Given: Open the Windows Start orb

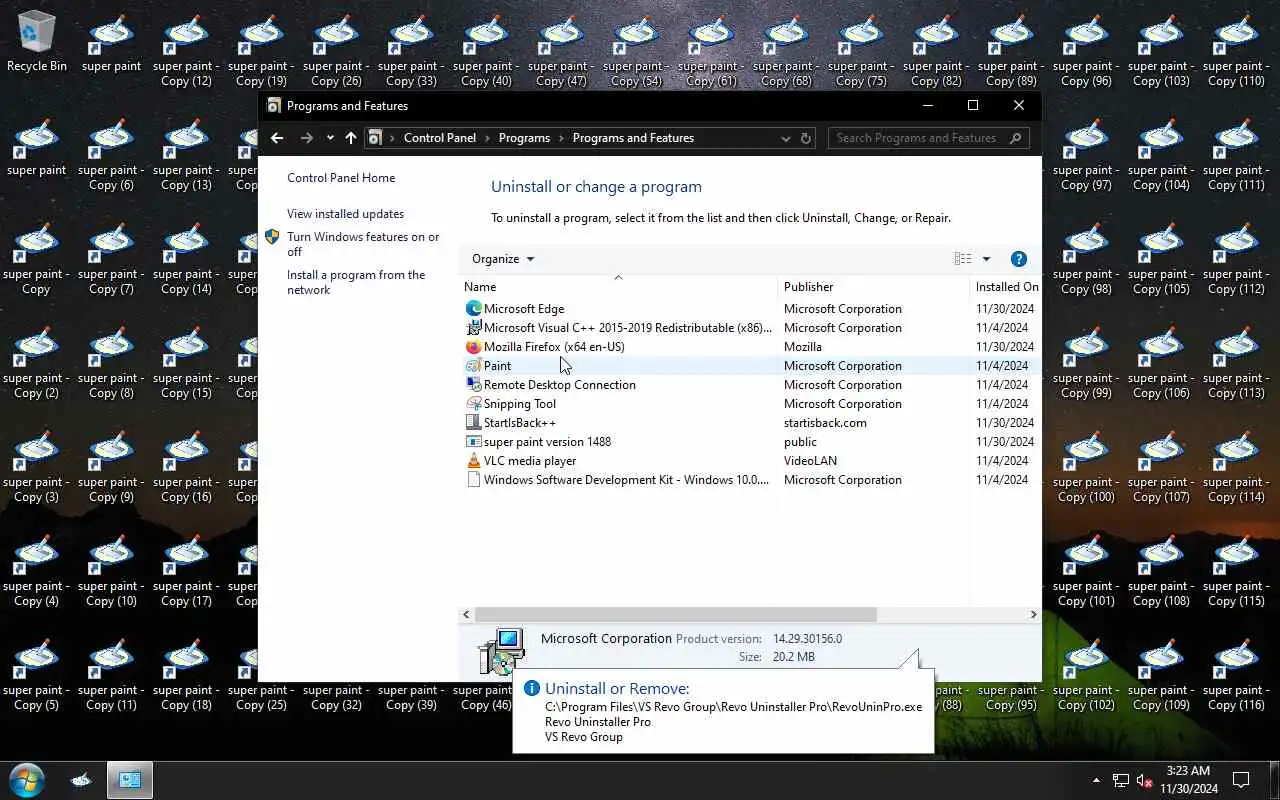Looking at the screenshot, I should click(26, 780).
